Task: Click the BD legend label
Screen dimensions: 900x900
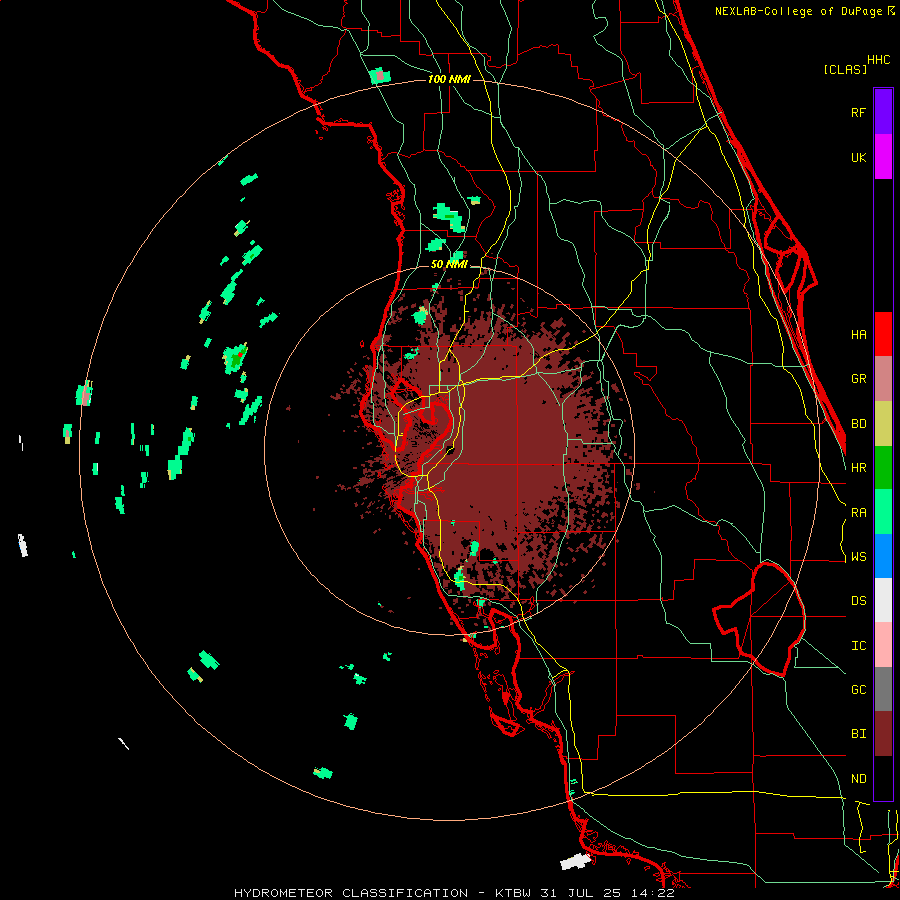Action: coord(858,424)
